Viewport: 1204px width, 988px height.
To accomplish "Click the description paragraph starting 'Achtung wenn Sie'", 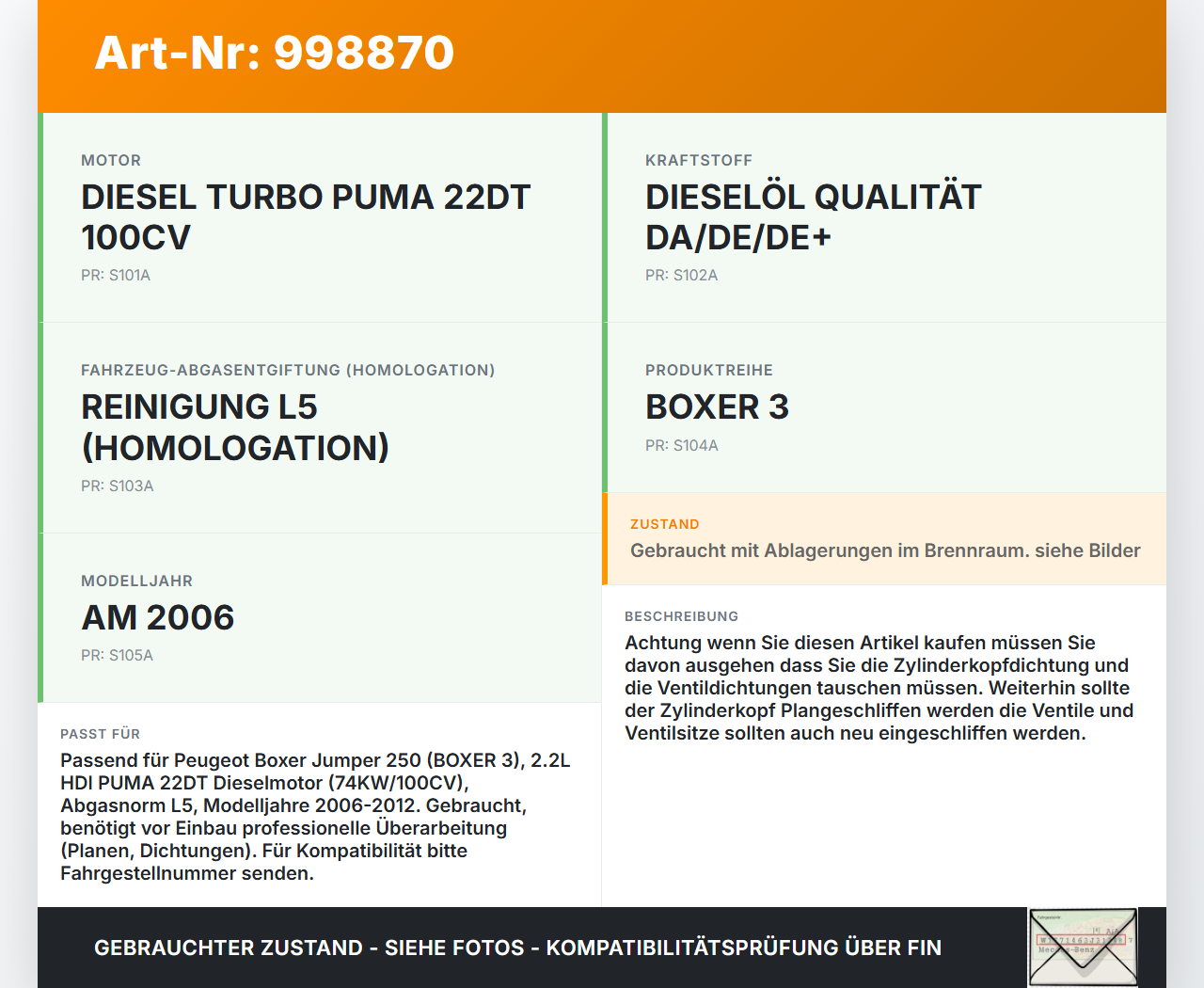I will [x=879, y=688].
